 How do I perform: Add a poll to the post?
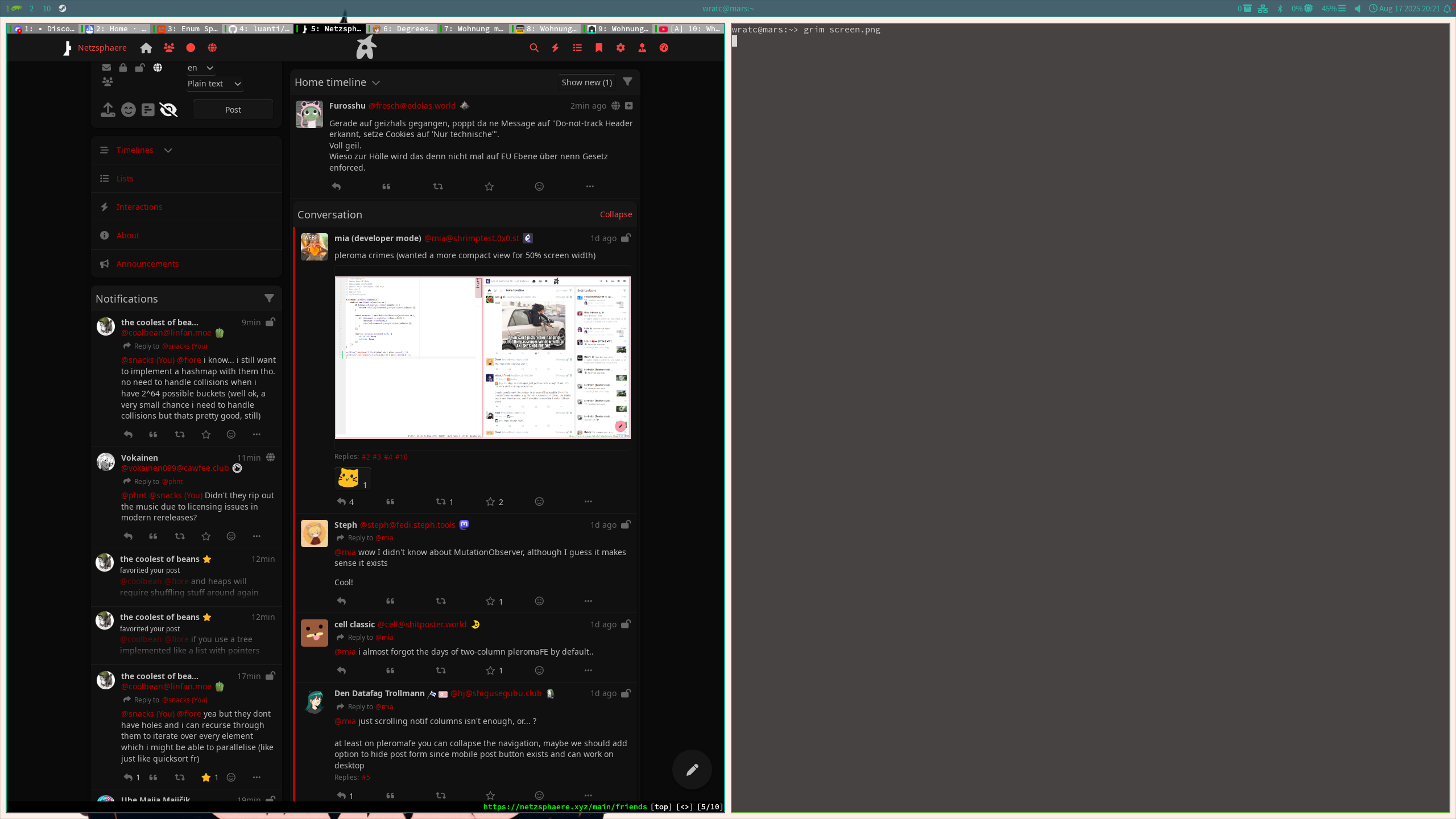pos(148,110)
